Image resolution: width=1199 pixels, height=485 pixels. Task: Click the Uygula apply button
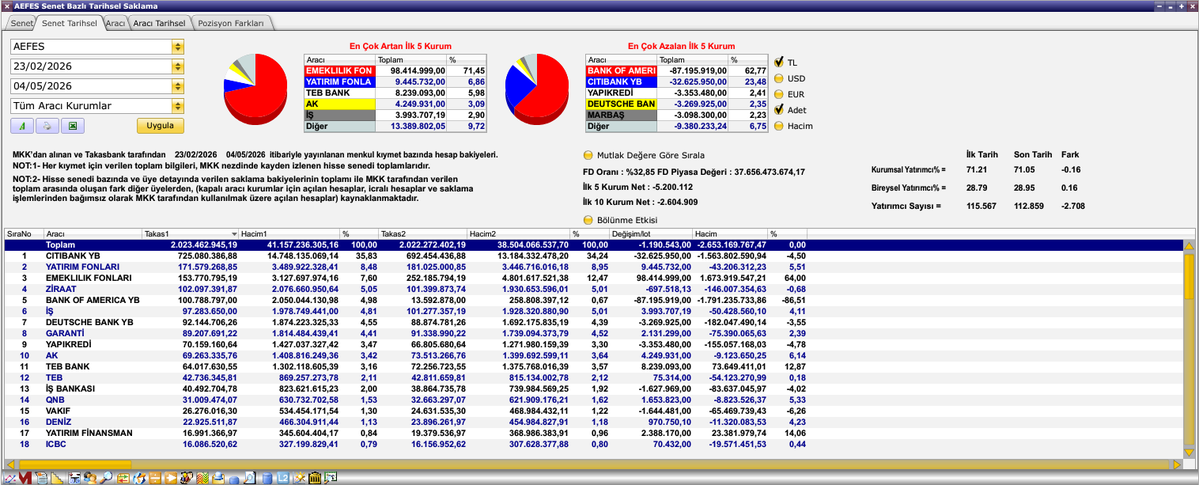[161, 126]
